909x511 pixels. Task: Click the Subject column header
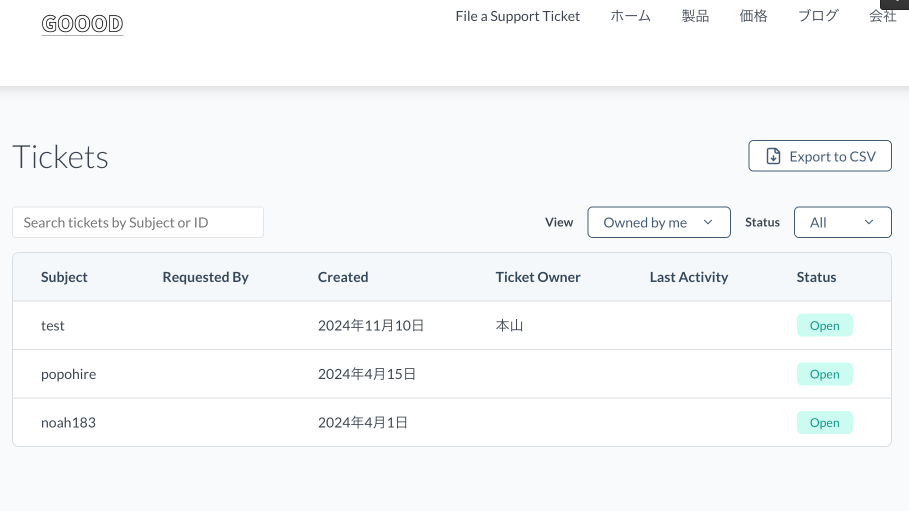click(64, 277)
